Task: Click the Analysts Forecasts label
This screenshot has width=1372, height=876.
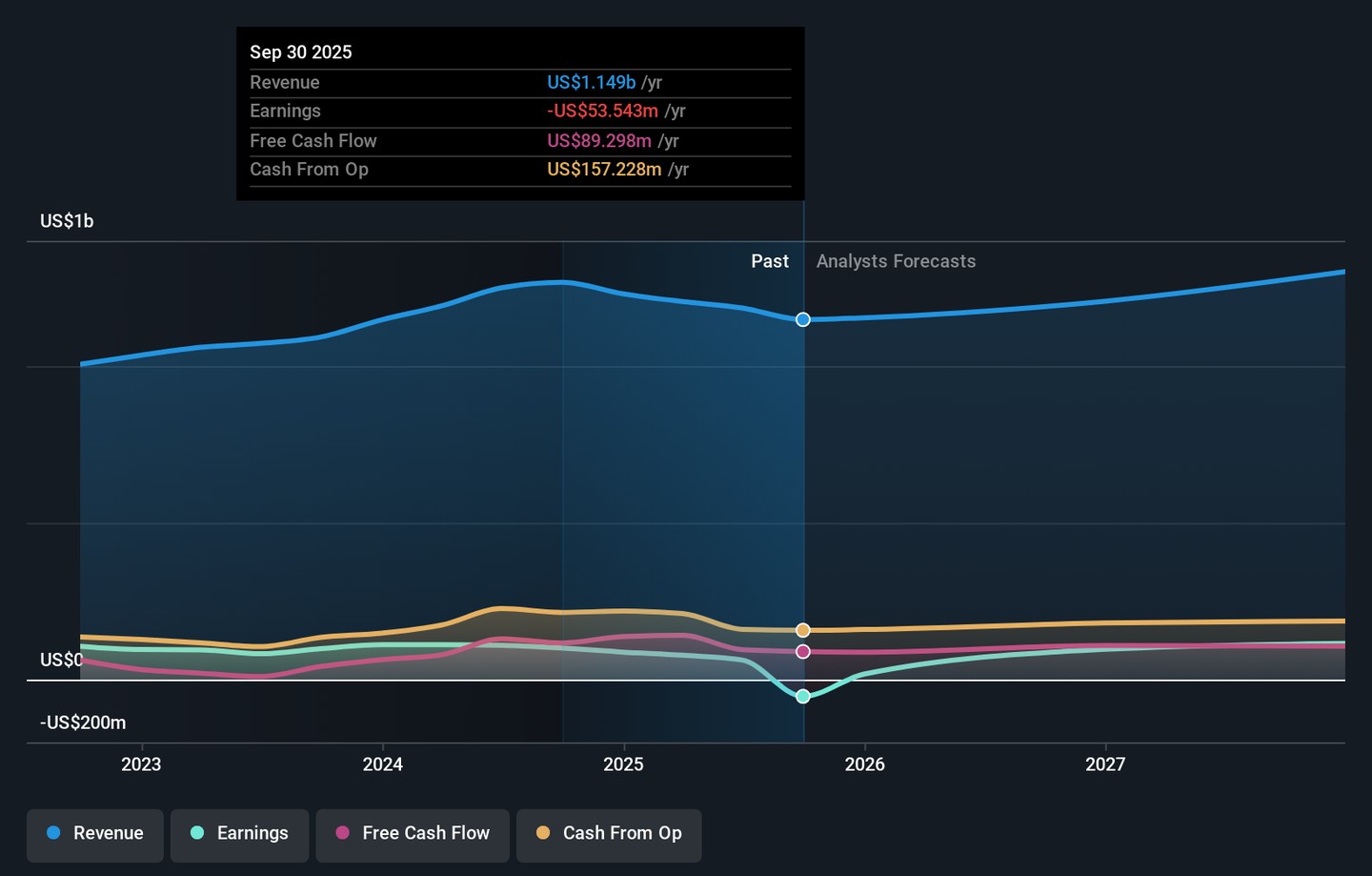Action: tap(896, 261)
